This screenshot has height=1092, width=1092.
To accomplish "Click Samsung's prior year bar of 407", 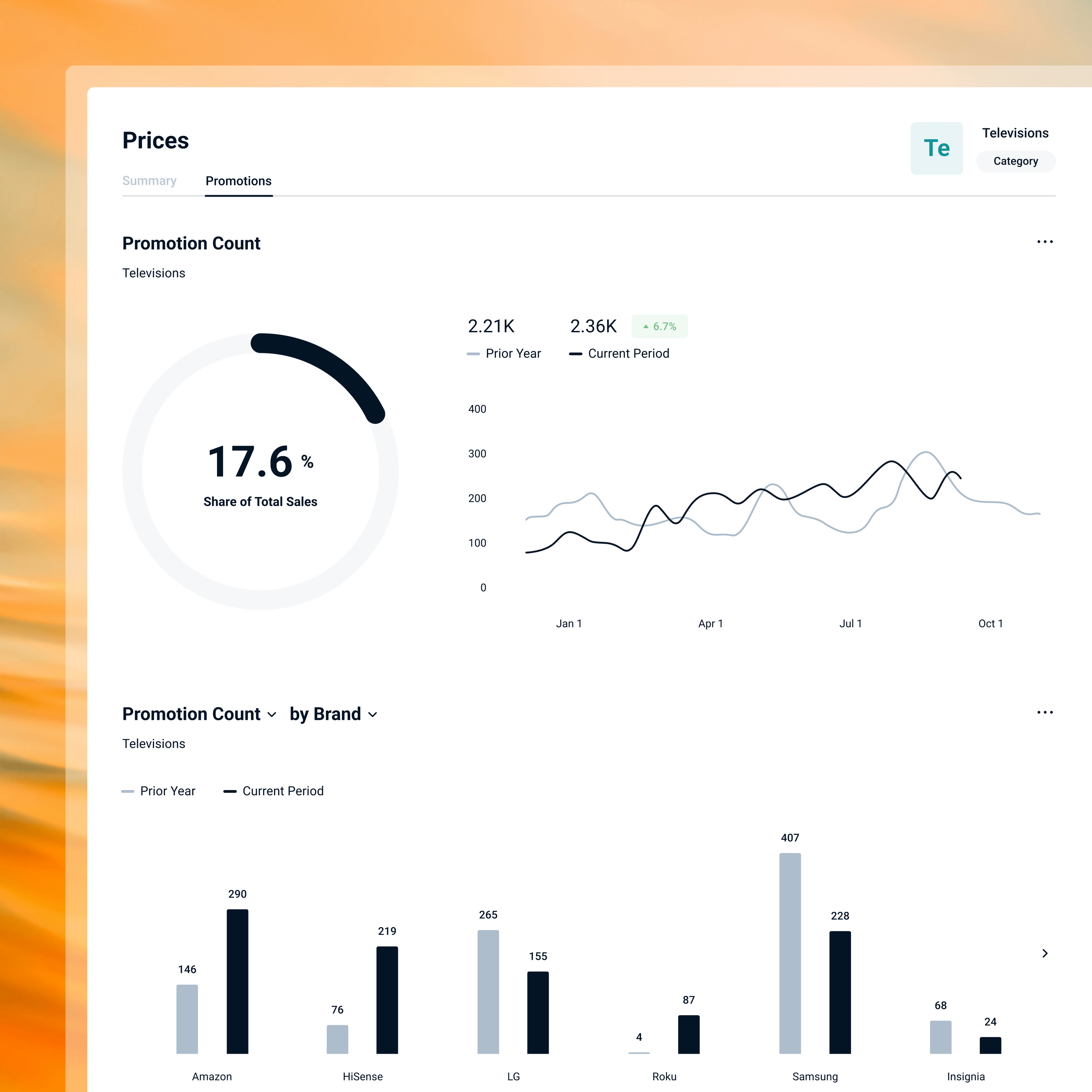I will (x=790, y=954).
